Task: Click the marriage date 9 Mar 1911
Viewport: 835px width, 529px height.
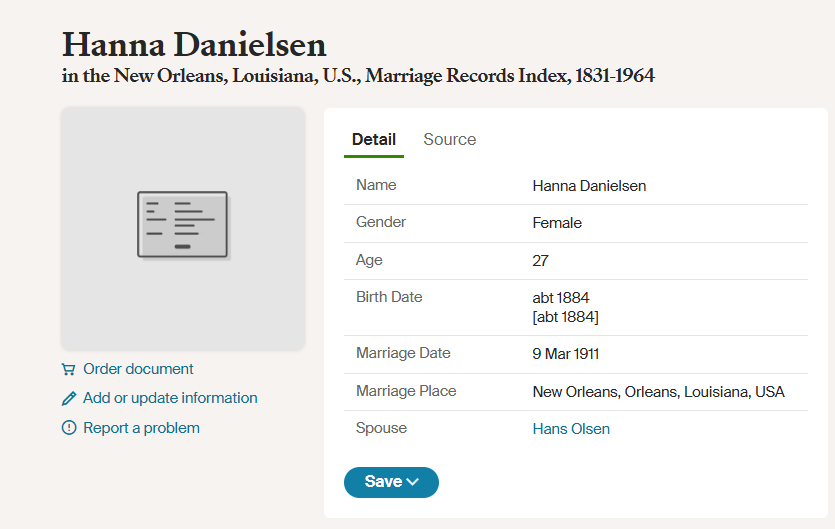Action: (x=565, y=354)
